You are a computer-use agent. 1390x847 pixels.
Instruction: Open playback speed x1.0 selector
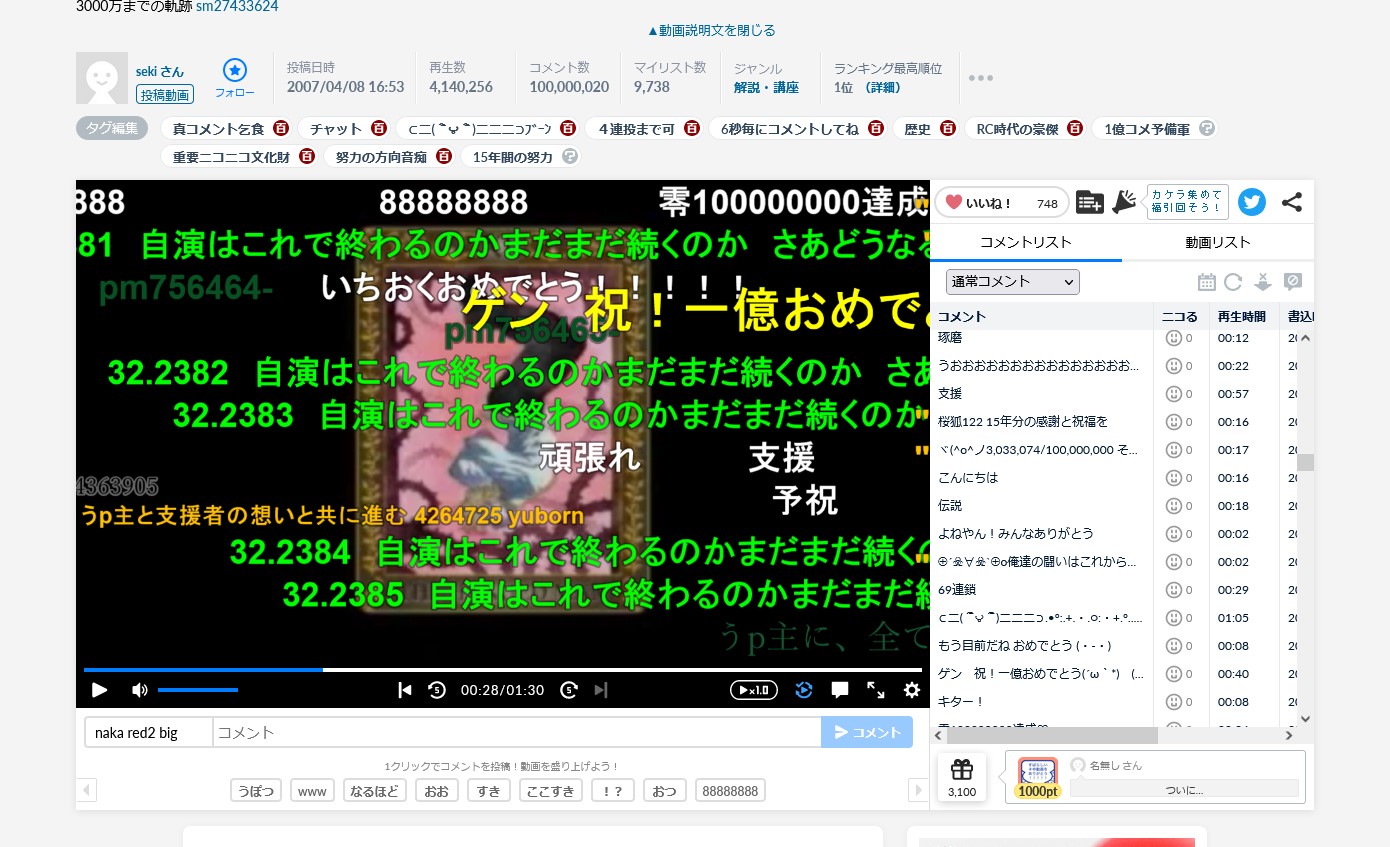coord(754,690)
